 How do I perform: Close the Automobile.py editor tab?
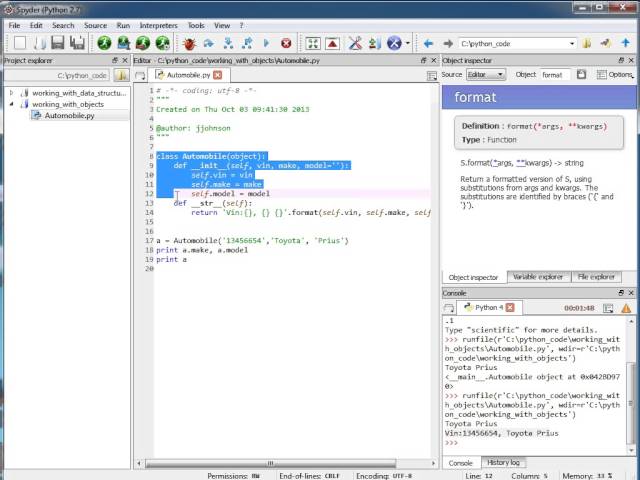pos(218,75)
